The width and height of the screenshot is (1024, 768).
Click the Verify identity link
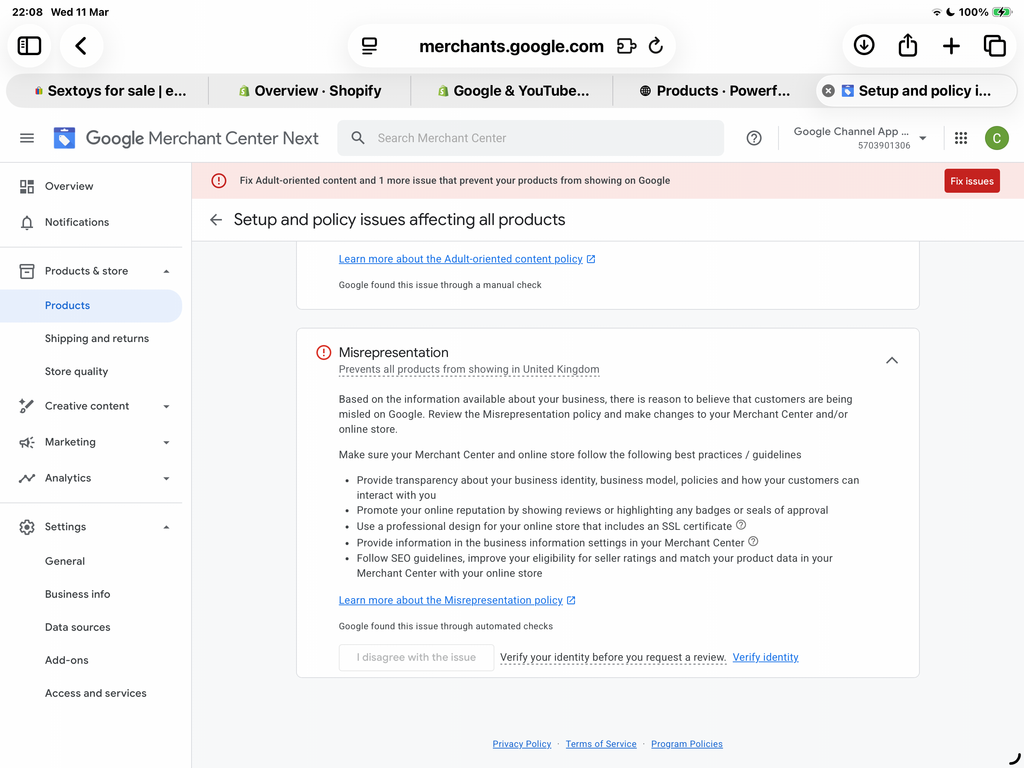pos(765,657)
